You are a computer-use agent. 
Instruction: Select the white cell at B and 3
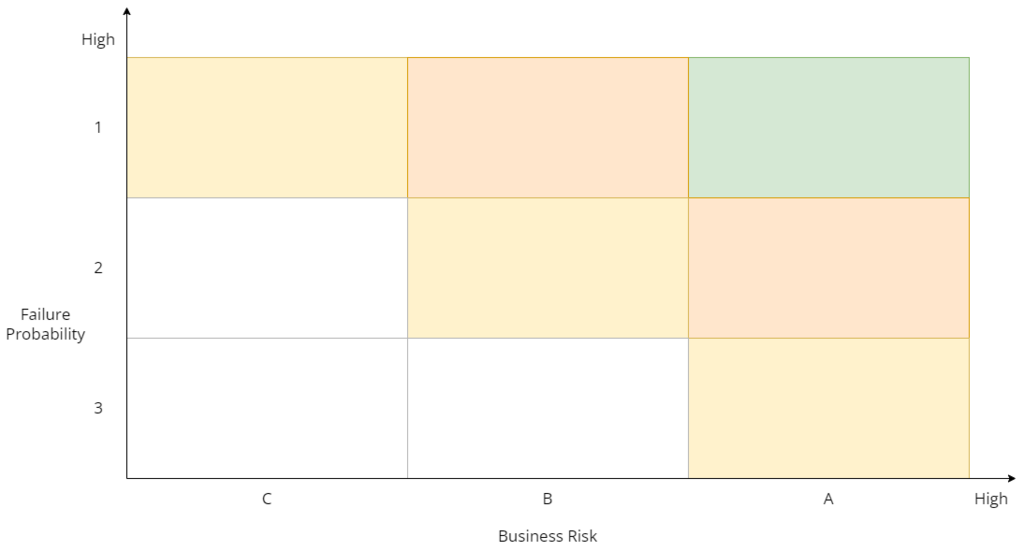pos(548,408)
